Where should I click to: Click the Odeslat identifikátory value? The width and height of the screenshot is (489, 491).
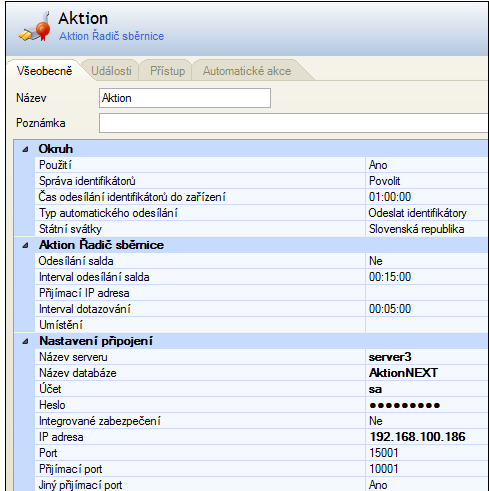click(417, 213)
